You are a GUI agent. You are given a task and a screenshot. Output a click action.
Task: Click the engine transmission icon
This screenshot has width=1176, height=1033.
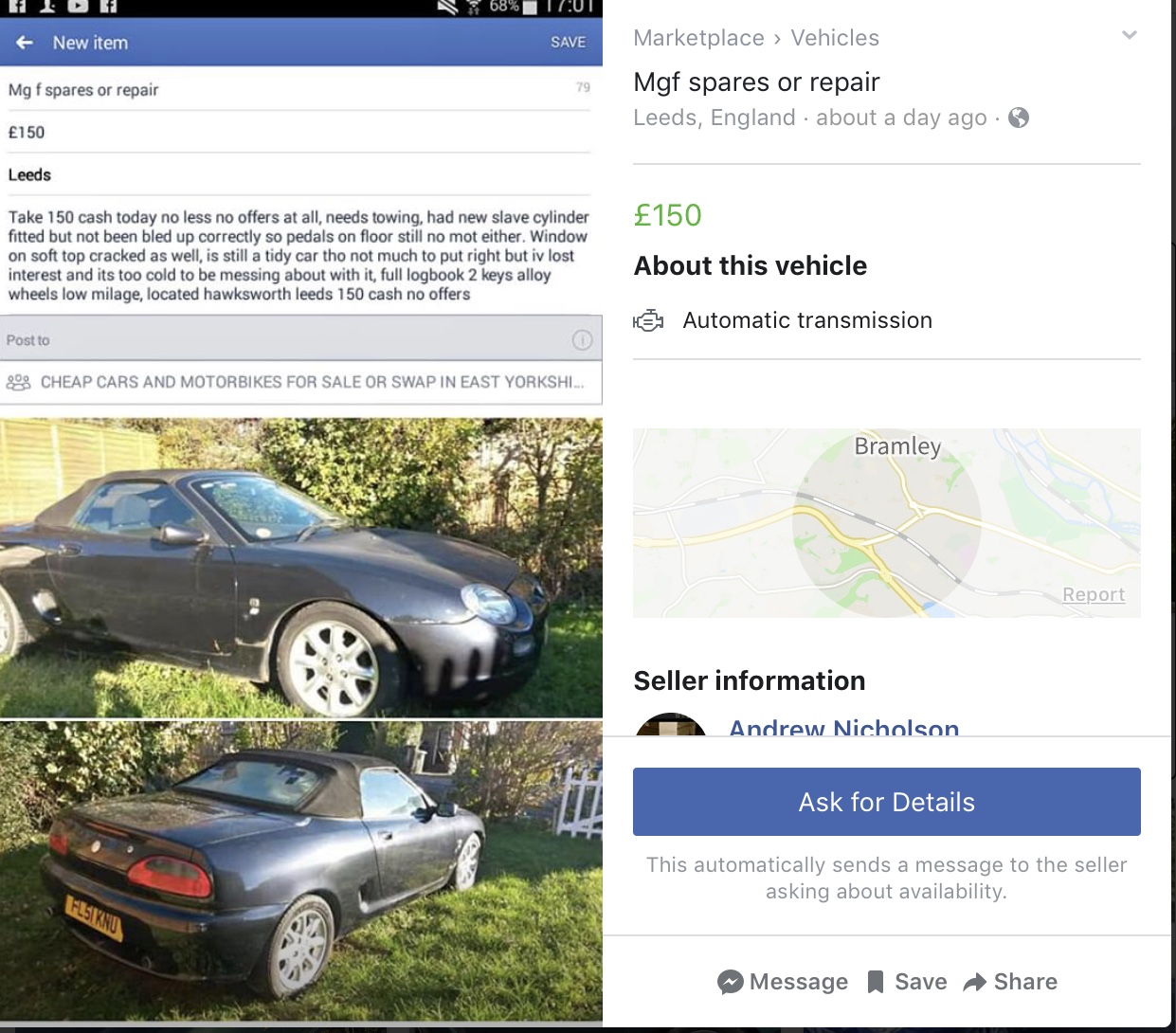648,321
